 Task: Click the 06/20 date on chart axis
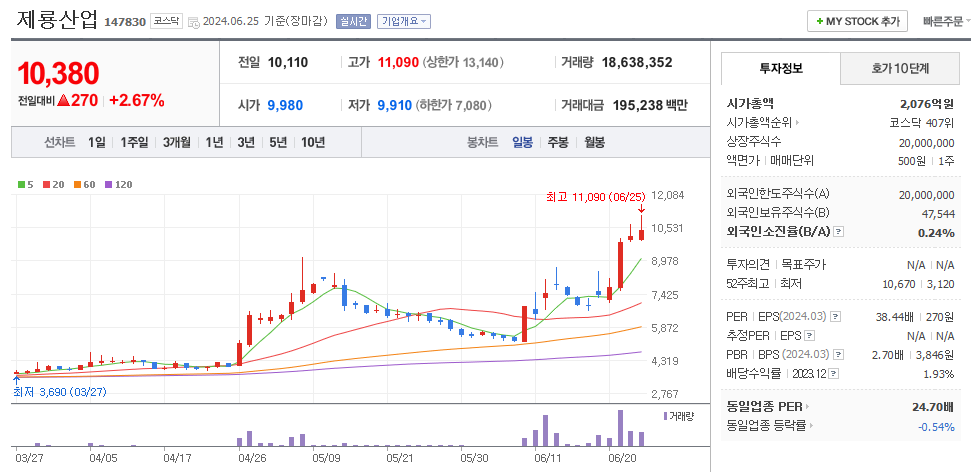pyautogui.click(x=622, y=458)
